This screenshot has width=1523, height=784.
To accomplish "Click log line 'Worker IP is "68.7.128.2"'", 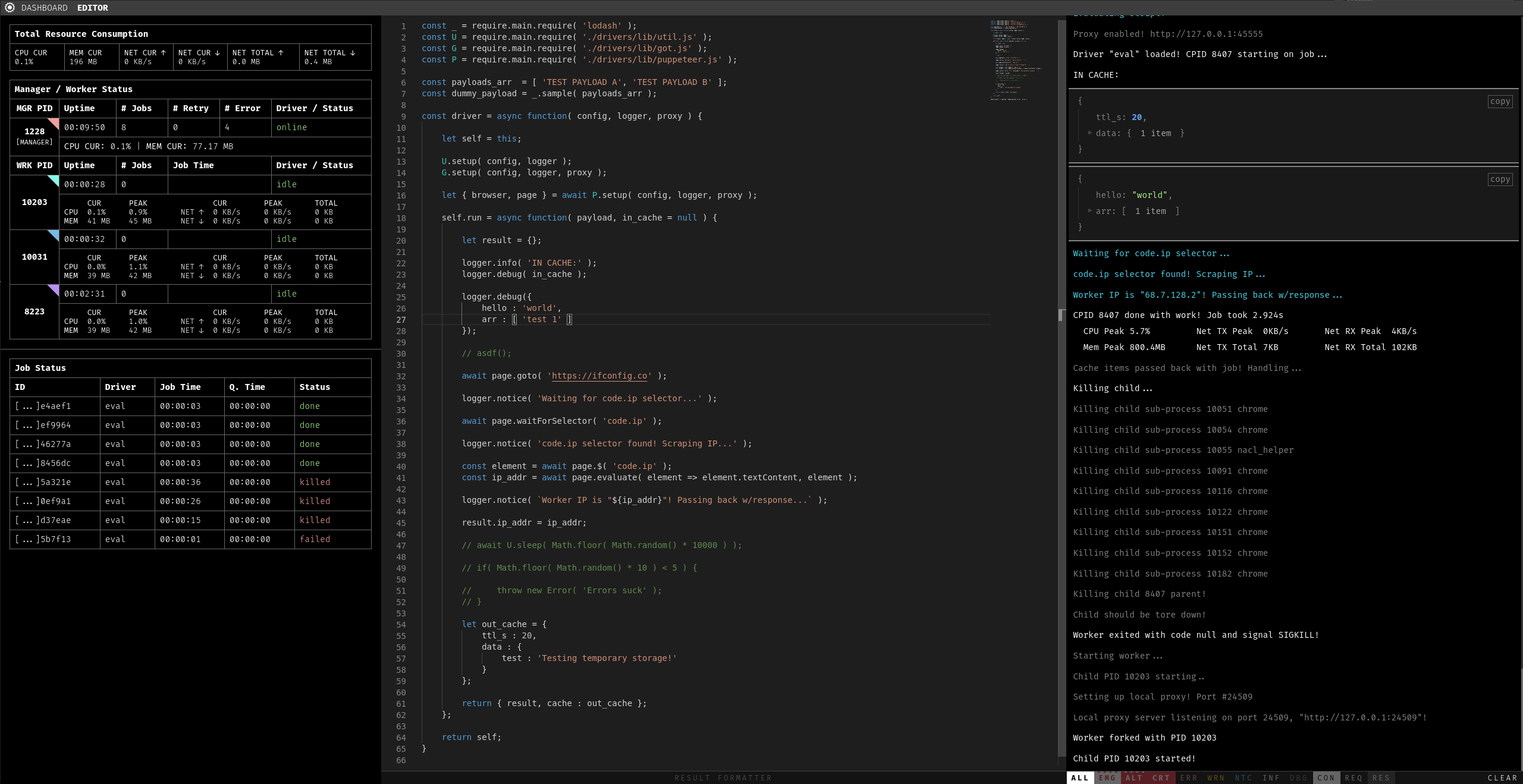I will click(1207, 295).
